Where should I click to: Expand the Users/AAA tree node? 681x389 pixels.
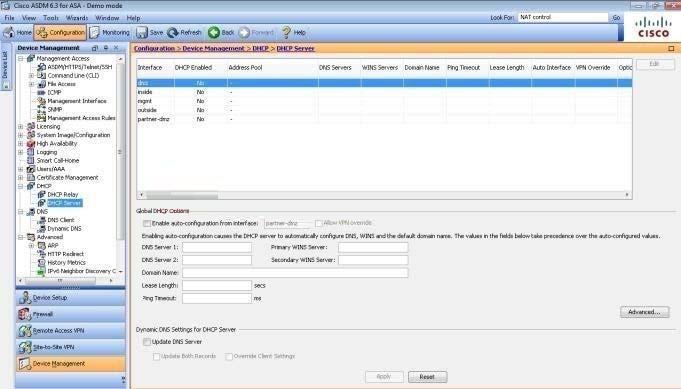coord(20,169)
